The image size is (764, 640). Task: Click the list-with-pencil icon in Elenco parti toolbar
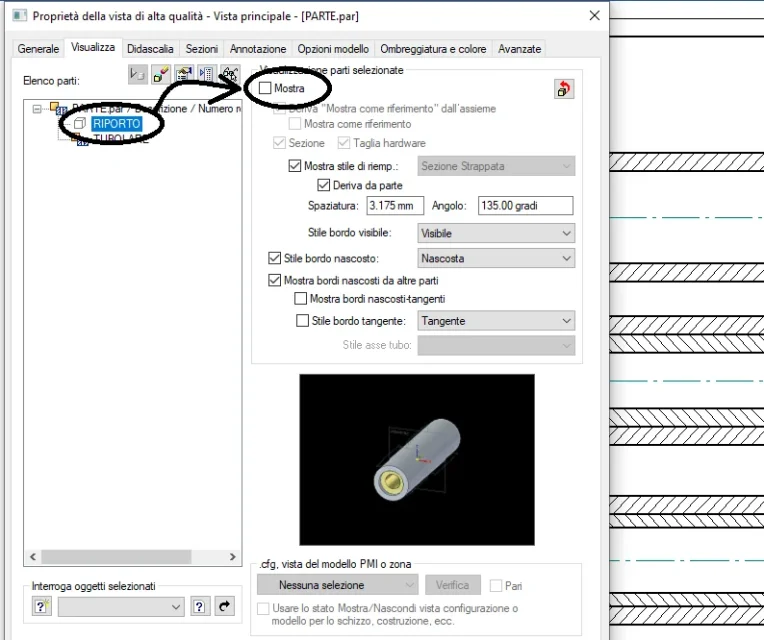point(184,75)
